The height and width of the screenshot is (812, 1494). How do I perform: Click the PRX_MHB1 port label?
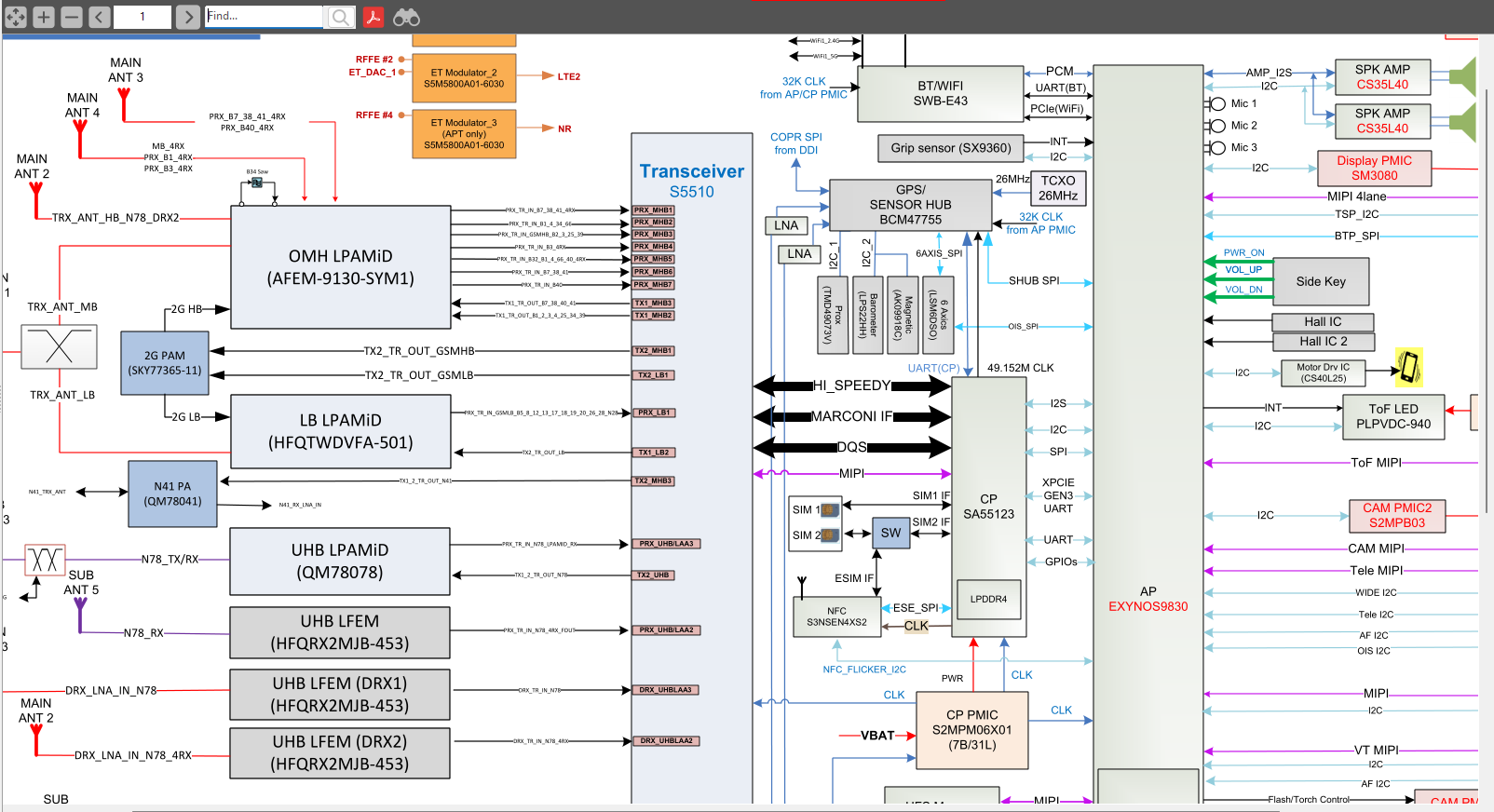[654, 210]
